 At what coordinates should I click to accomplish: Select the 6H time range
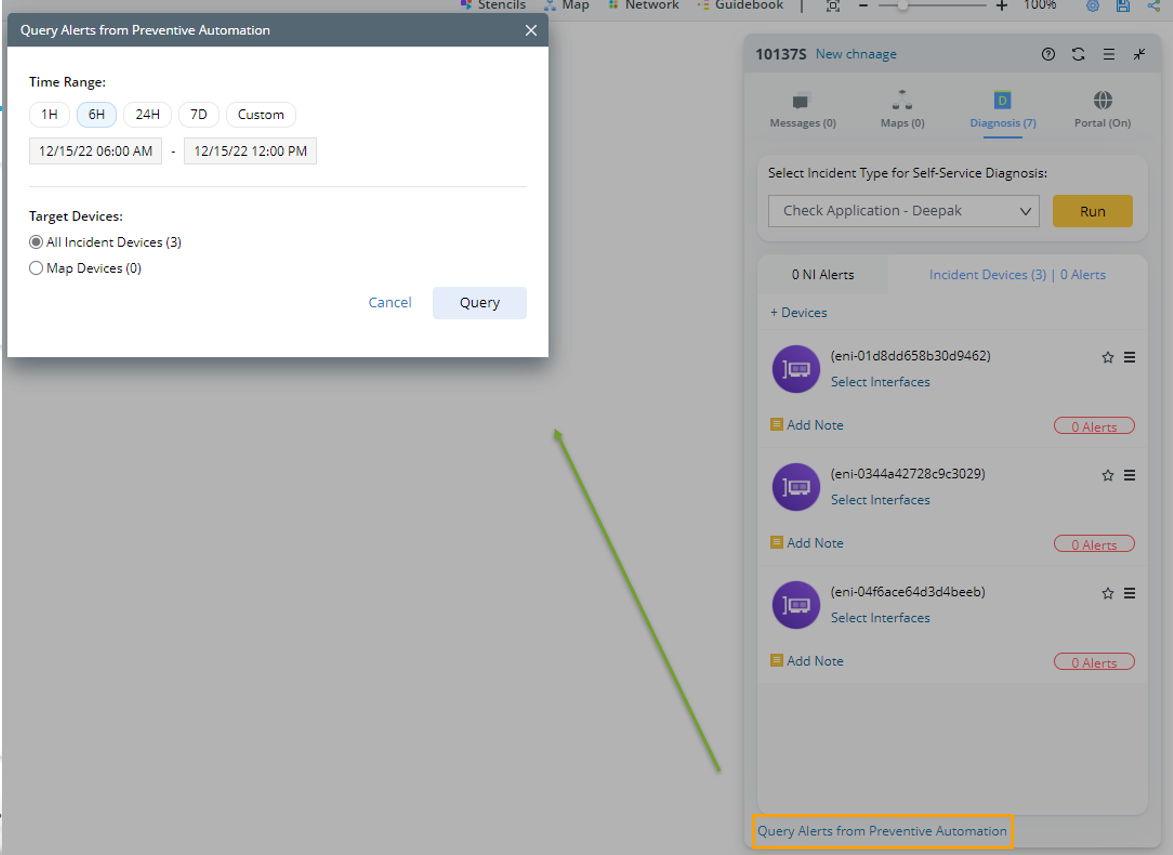tap(97, 114)
